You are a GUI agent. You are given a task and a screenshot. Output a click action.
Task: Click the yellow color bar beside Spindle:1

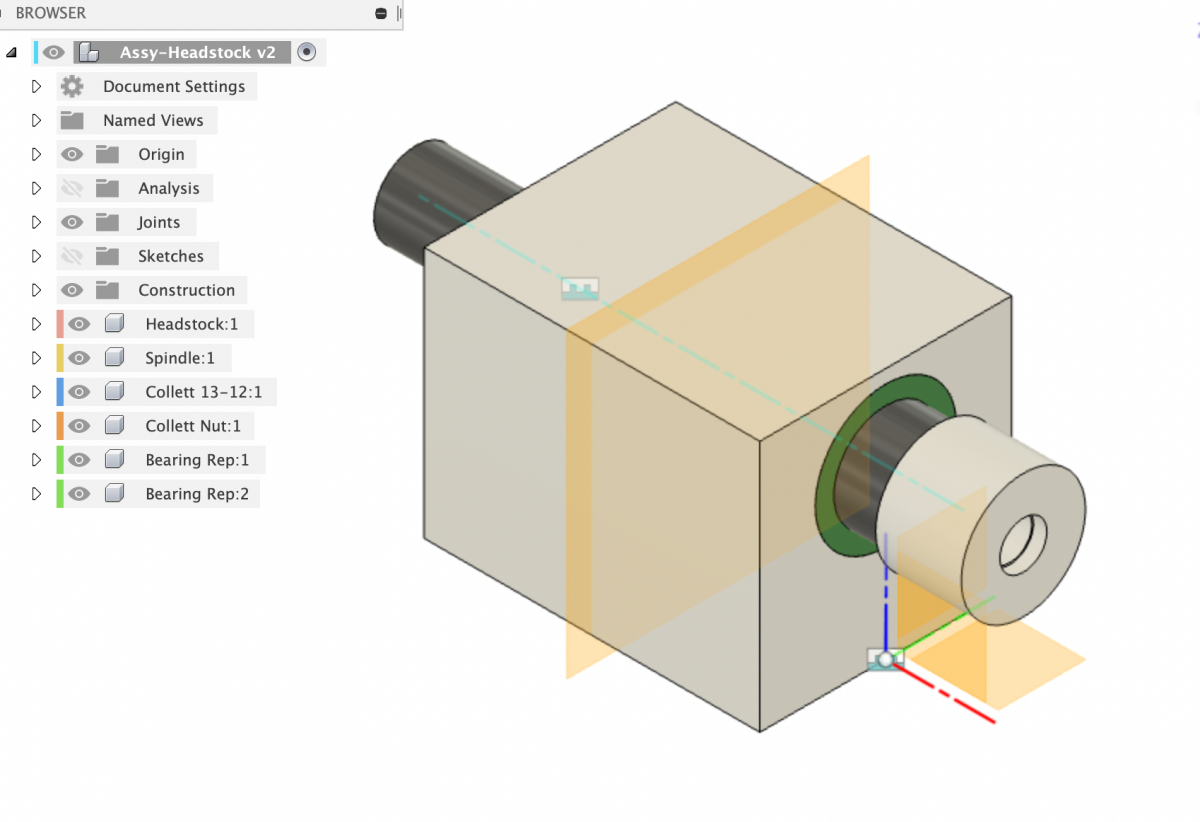pos(60,358)
